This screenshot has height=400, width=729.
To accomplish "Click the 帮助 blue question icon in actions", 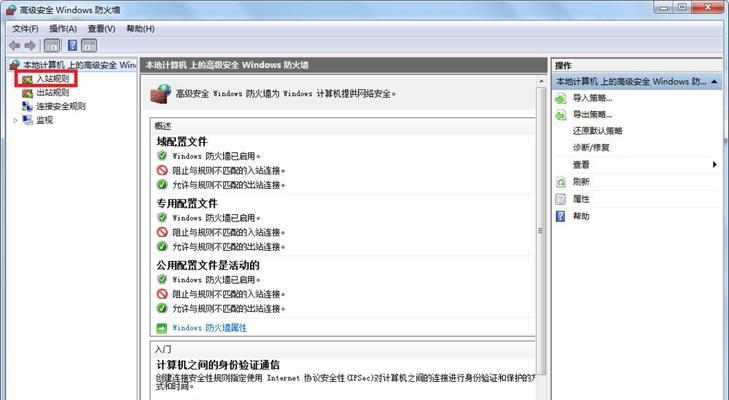I will pos(561,216).
